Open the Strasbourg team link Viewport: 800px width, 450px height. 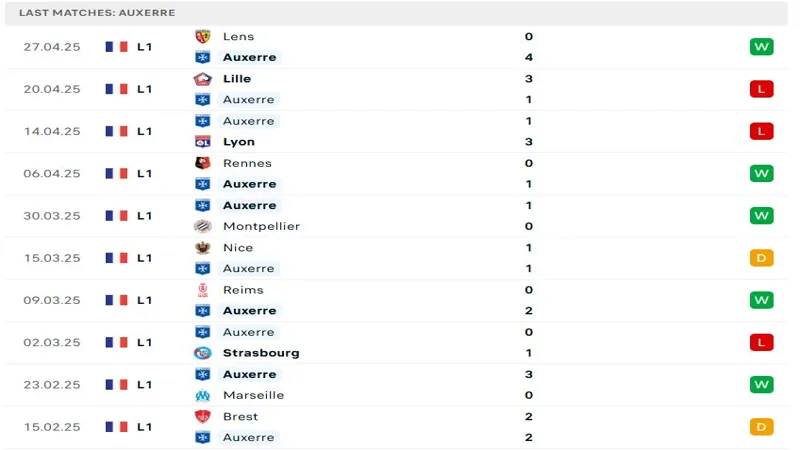click(261, 353)
